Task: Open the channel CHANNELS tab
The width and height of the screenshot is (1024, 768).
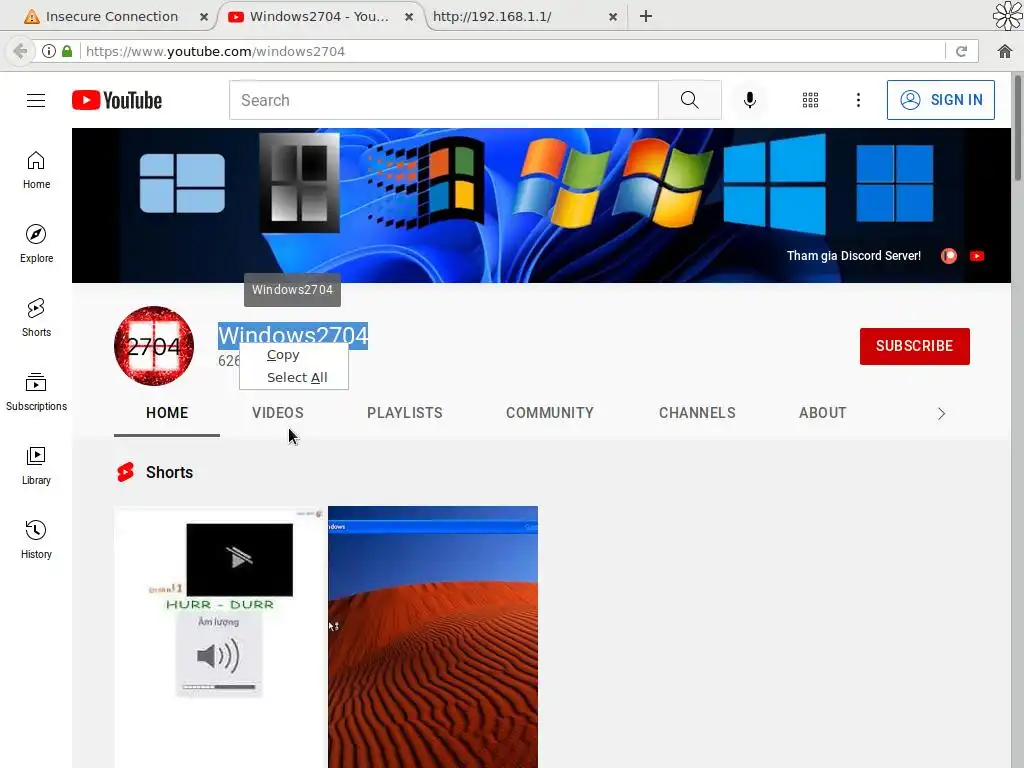Action: coord(697,413)
